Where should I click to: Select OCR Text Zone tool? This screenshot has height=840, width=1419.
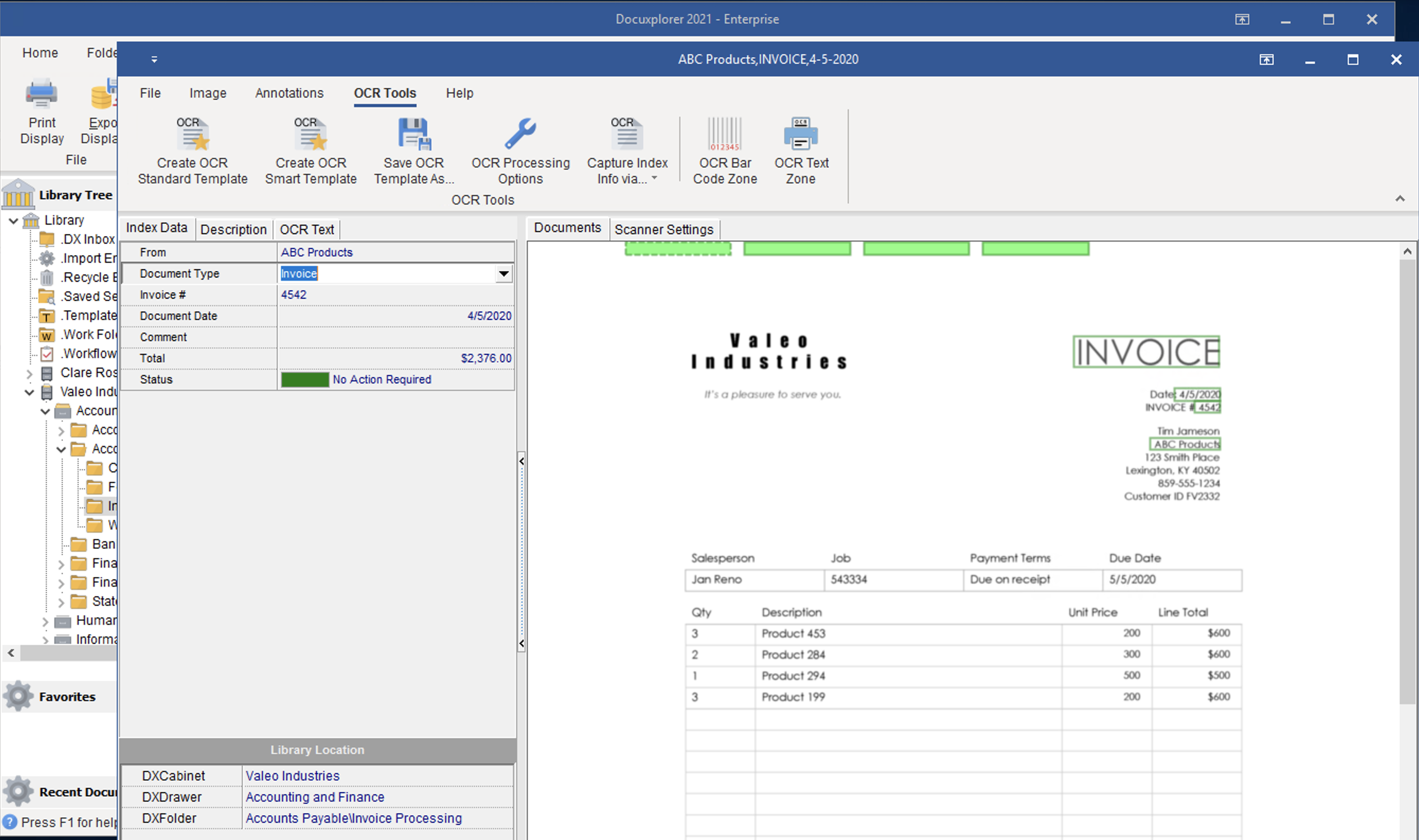(801, 135)
